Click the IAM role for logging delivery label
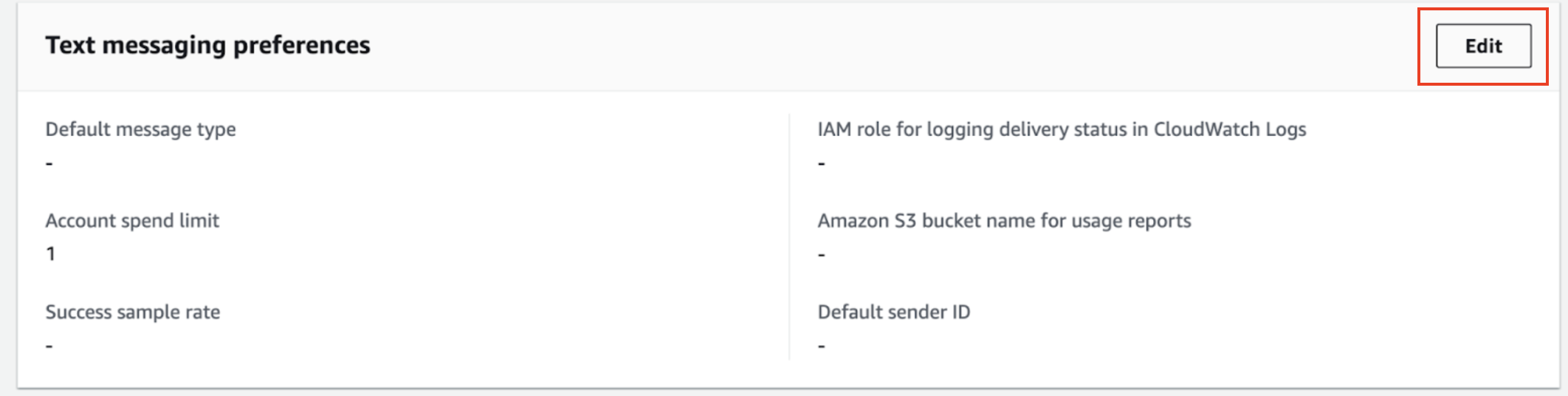Image resolution: width=1568 pixels, height=396 pixels. point(1061,129)
